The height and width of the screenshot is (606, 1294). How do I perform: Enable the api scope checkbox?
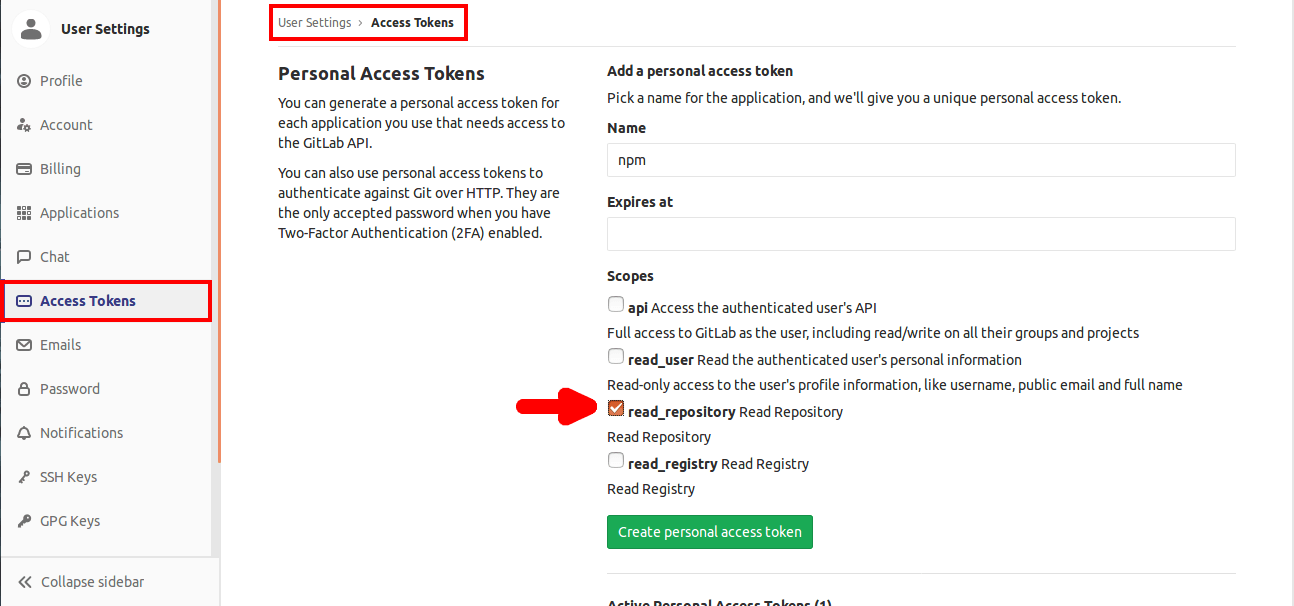(x=616, y=305)
